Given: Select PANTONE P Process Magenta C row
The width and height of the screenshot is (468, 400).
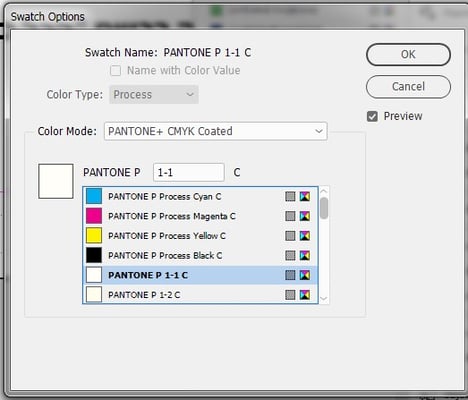Looking at the screenshot, I should 200,216.
